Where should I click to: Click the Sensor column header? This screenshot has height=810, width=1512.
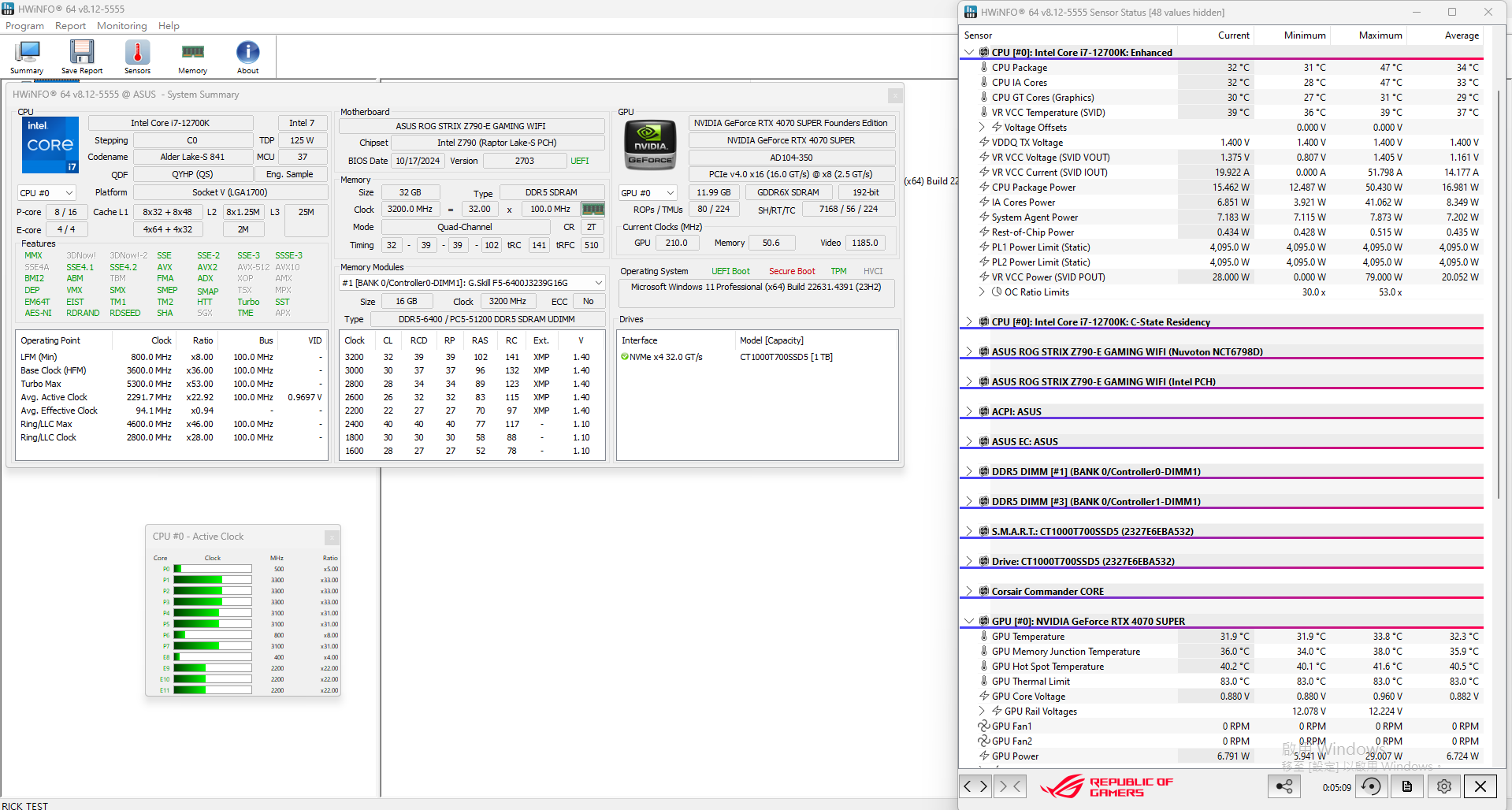(x=1068, y=35)
